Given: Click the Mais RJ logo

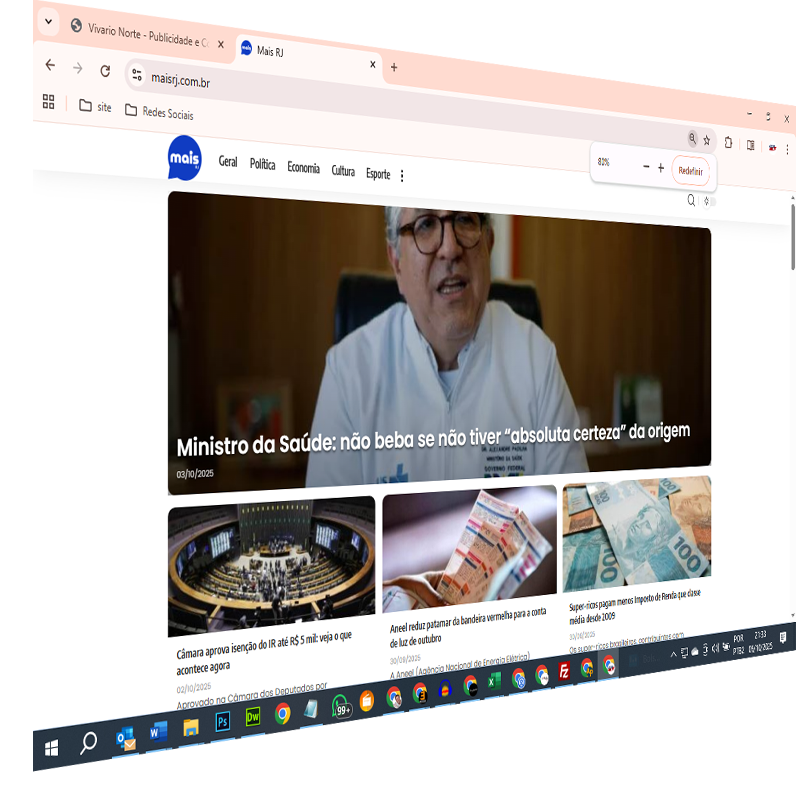Looking at the screenshot, I should 184,157.
